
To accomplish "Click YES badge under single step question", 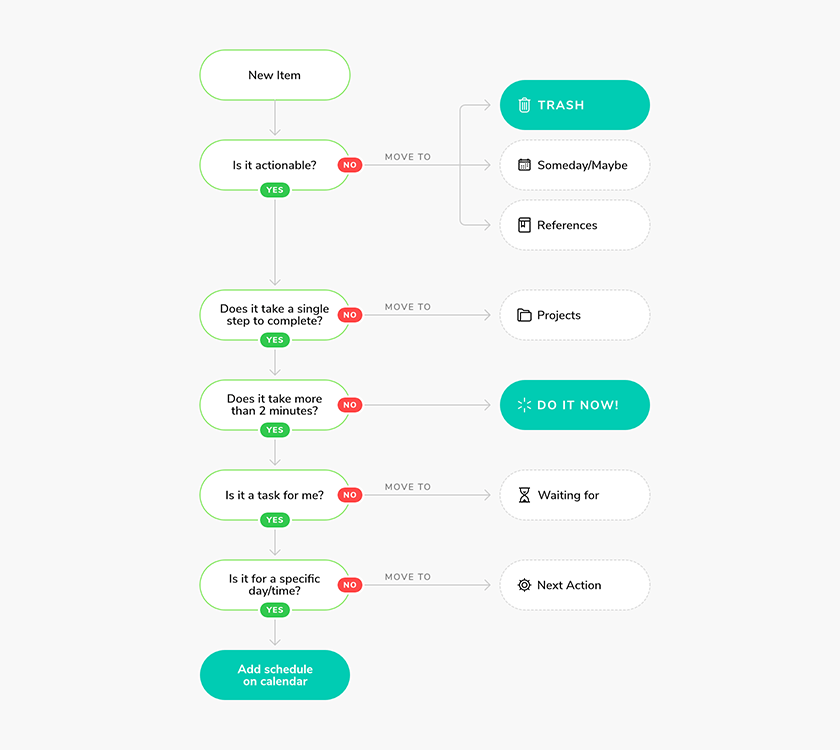I will point(275,340).
